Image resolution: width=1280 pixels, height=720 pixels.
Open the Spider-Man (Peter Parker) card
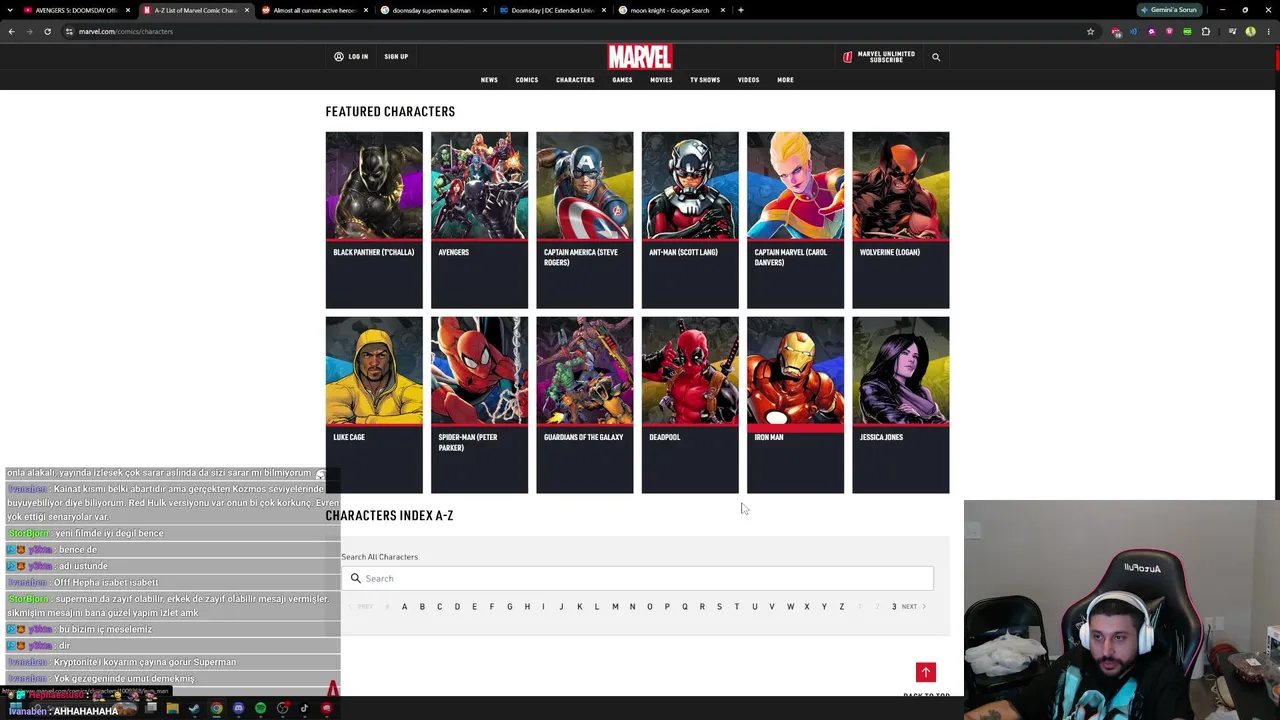479,405
